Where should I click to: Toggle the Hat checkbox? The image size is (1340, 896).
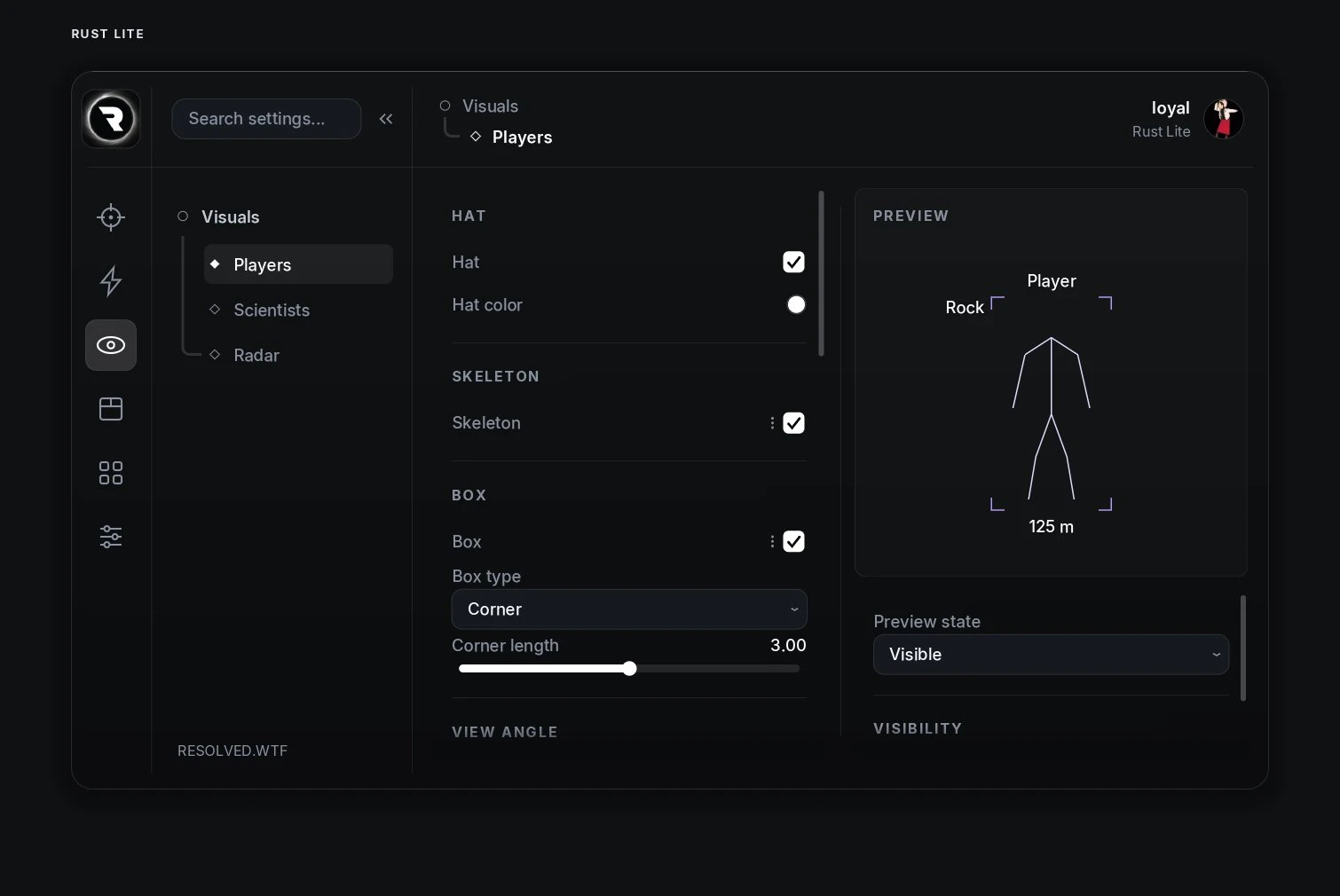[794, 262]
